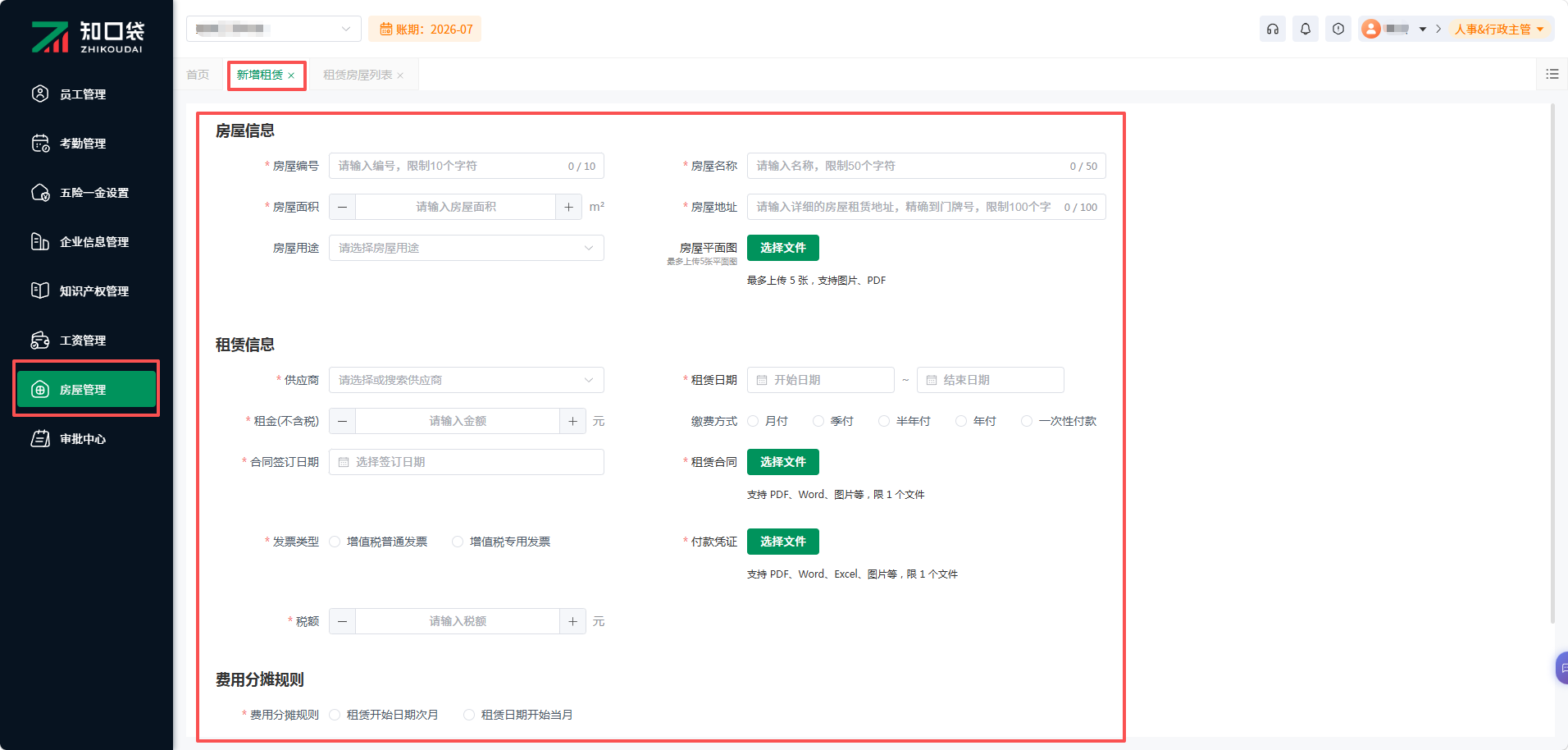Viewport: 1568px width, 750px height.
Task: Click the 请输入房屋面积 number field
Action: click(455, 207)
